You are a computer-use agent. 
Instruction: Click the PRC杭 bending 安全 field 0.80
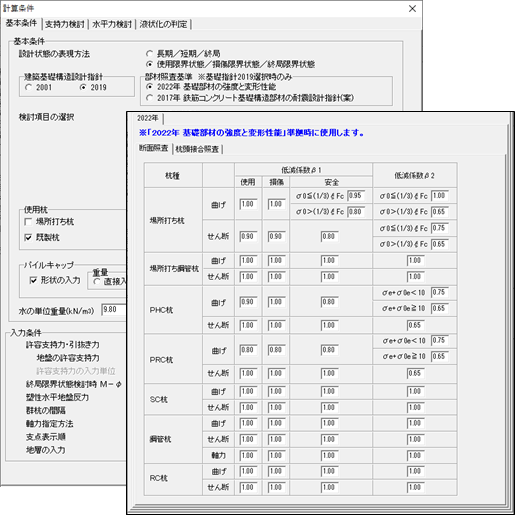tap(330, 350)
